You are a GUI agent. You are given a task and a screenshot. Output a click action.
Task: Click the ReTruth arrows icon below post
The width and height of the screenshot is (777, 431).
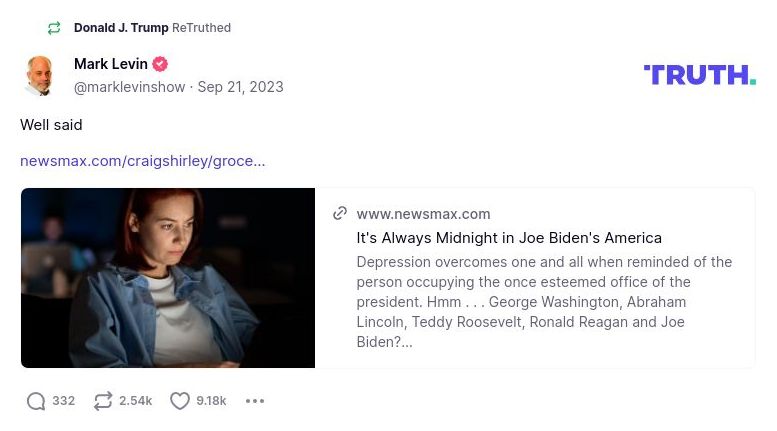click(103, 401)
